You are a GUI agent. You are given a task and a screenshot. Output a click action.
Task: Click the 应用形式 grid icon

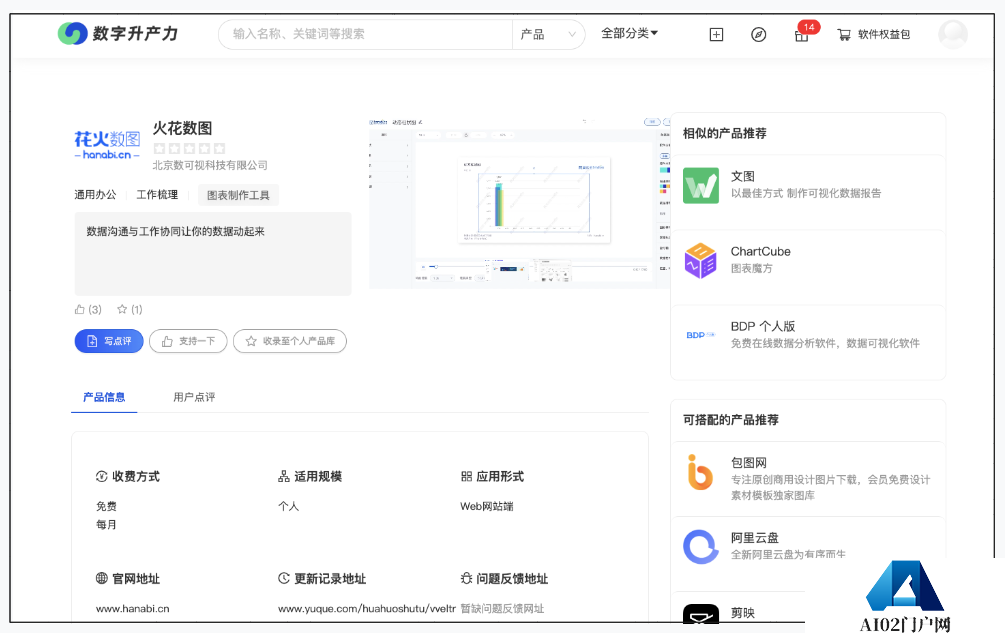click(x=467, y=476)
